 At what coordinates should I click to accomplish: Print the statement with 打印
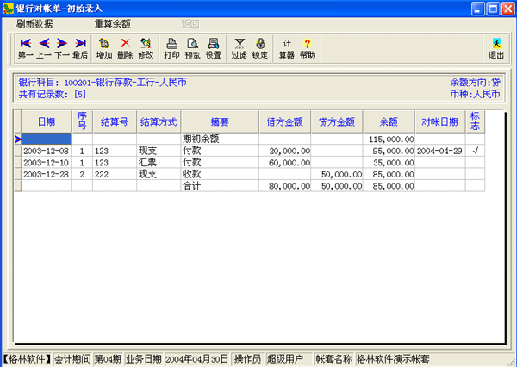(x=172, y=48)
